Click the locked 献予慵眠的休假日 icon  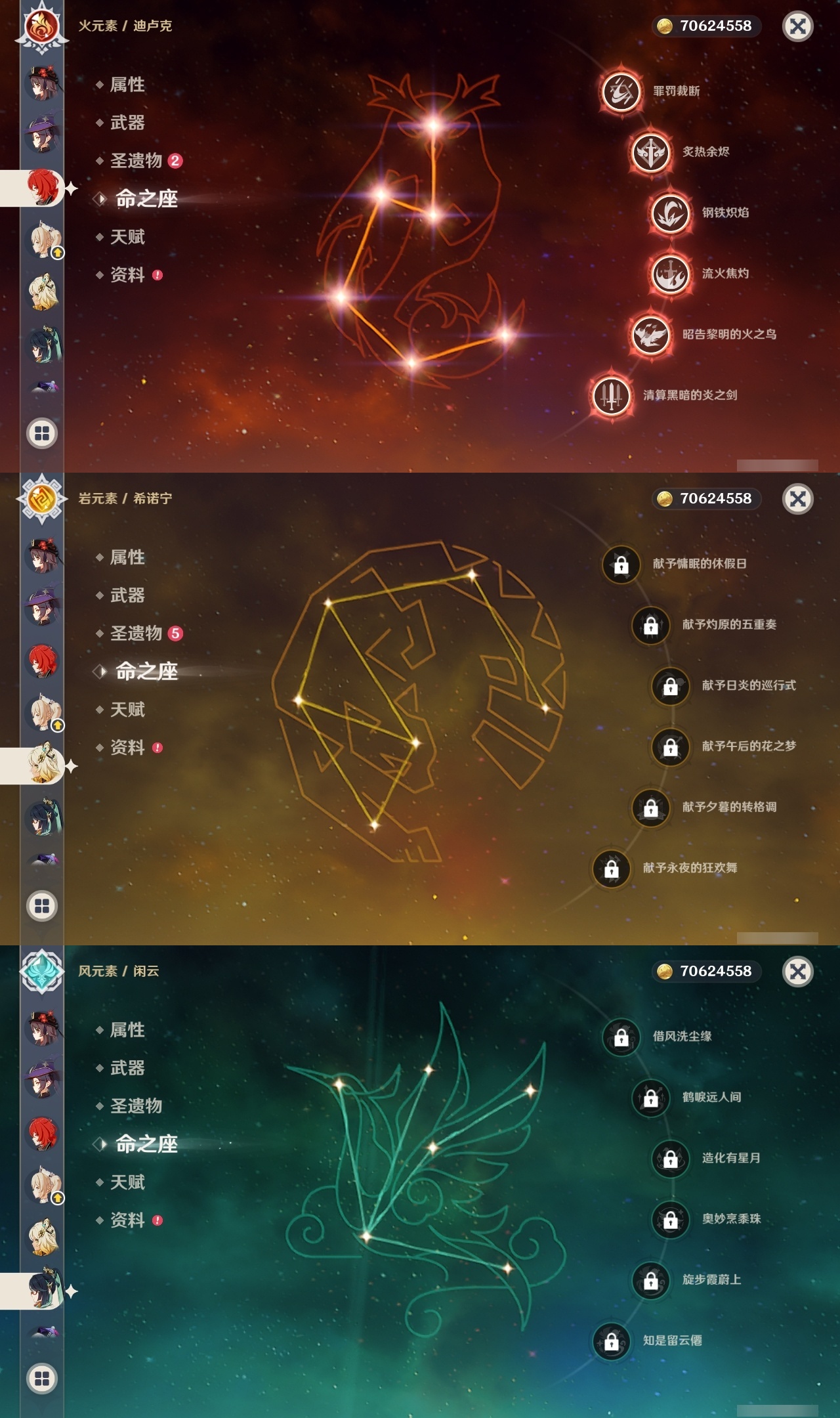[x=621, y=564]
